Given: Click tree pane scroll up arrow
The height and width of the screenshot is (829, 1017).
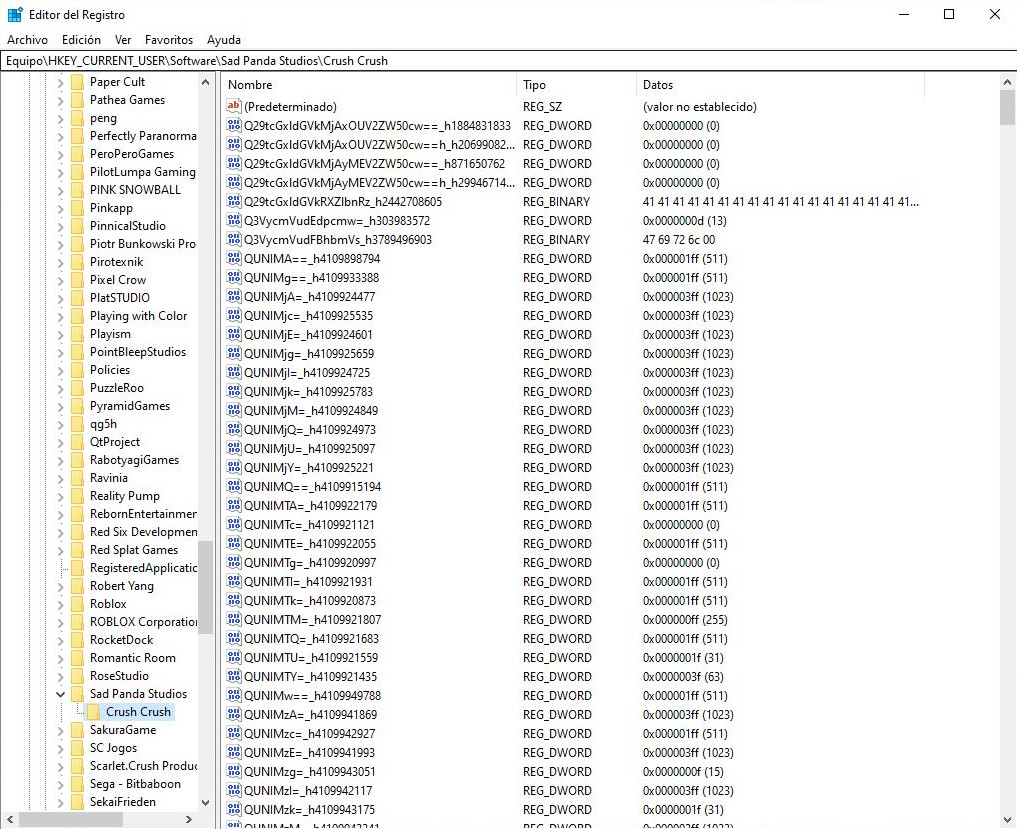Looking at the screenshot, I should point(206,82).
